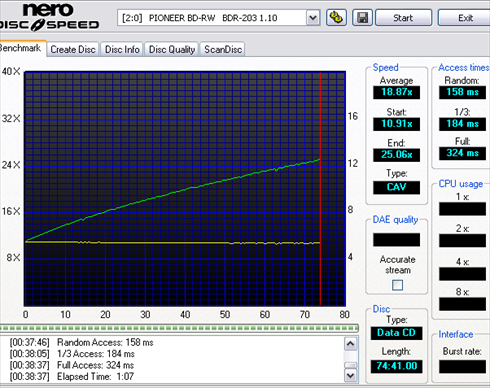Click the Nero DiscSpeed logo
The width and height of the screenshot is (490, 388).
[x=50, y=17]
